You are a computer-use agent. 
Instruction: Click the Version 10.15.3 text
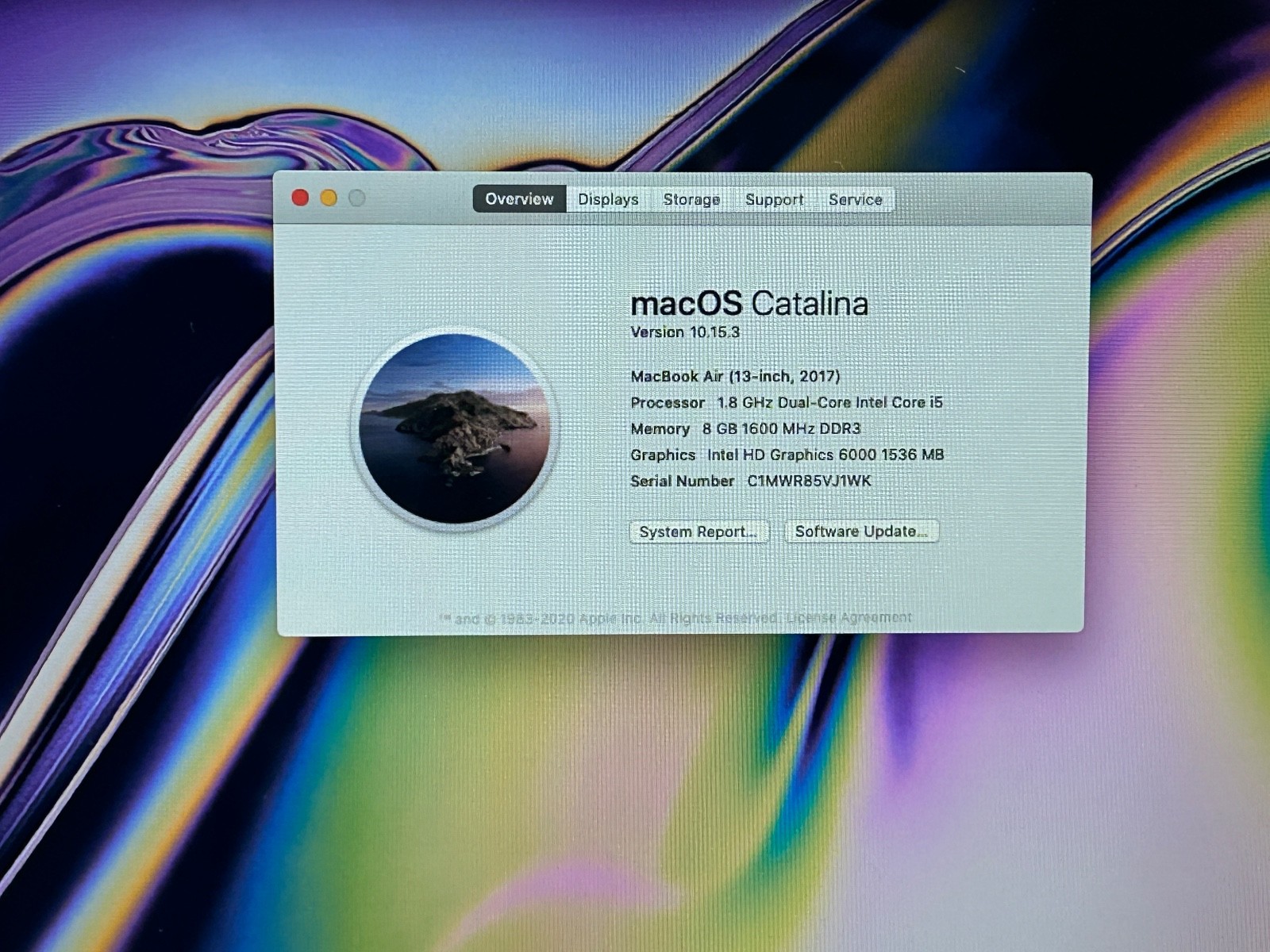pos(685,332)
